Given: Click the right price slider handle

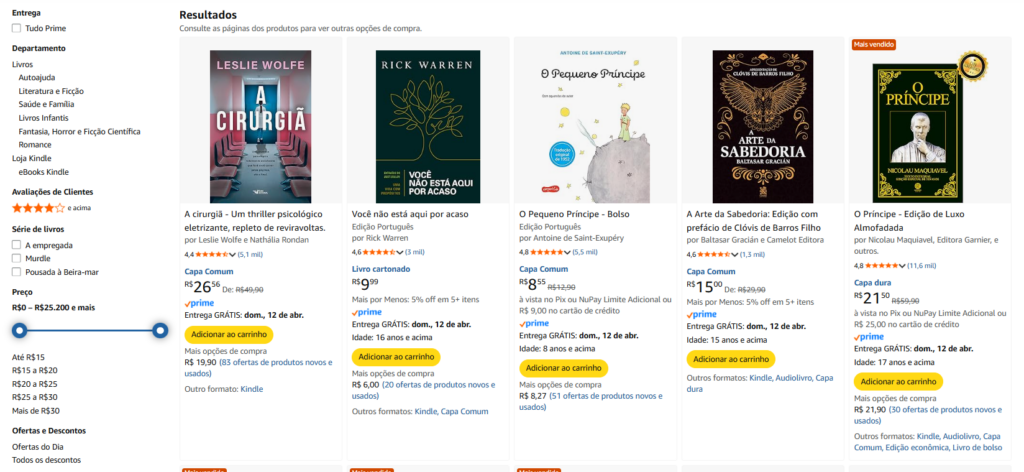Looking at the screenshot, I should (160, 330).
